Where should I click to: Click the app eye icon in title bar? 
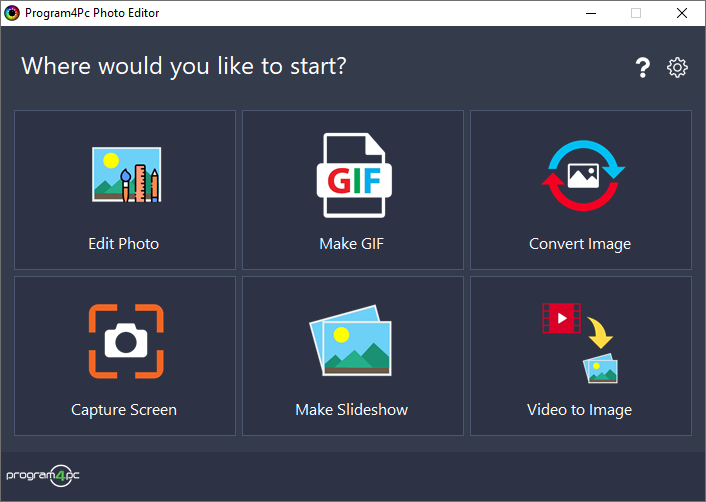click(12, 13)
